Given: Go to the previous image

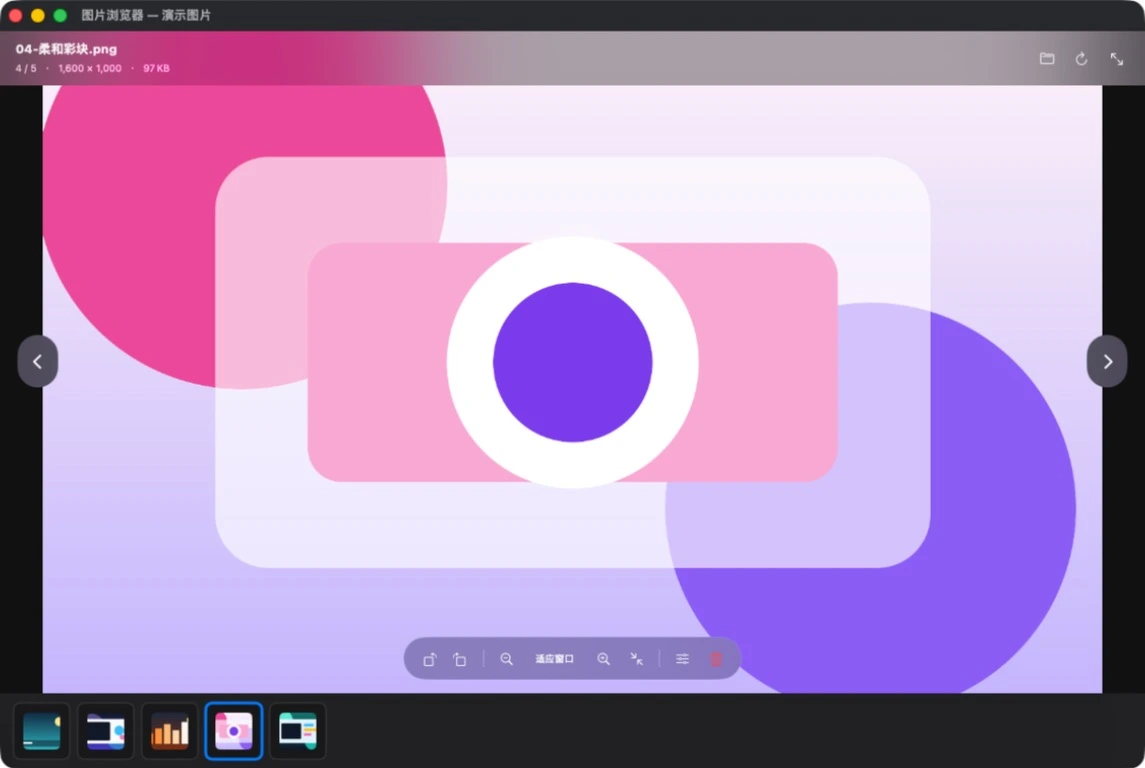Looking at the screenshot, I should pos(38,361).
